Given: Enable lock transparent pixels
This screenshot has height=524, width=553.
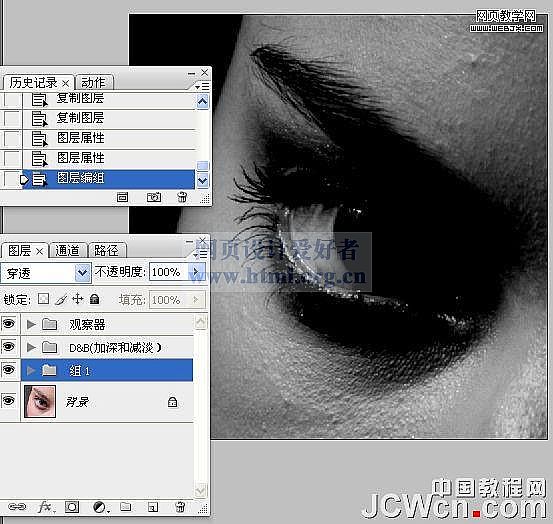Looking at the screenshot, I should [43, 299].
